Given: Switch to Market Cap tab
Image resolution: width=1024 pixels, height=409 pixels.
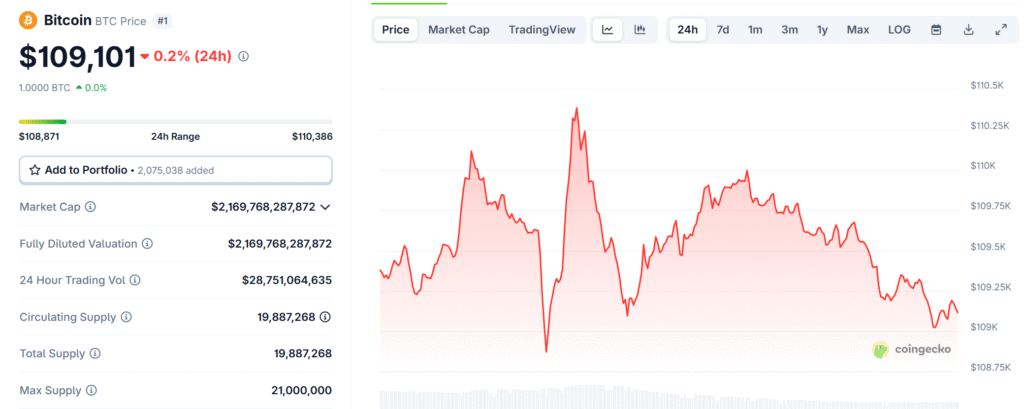Looking at the screenshot, I should [x=459, y=30].
